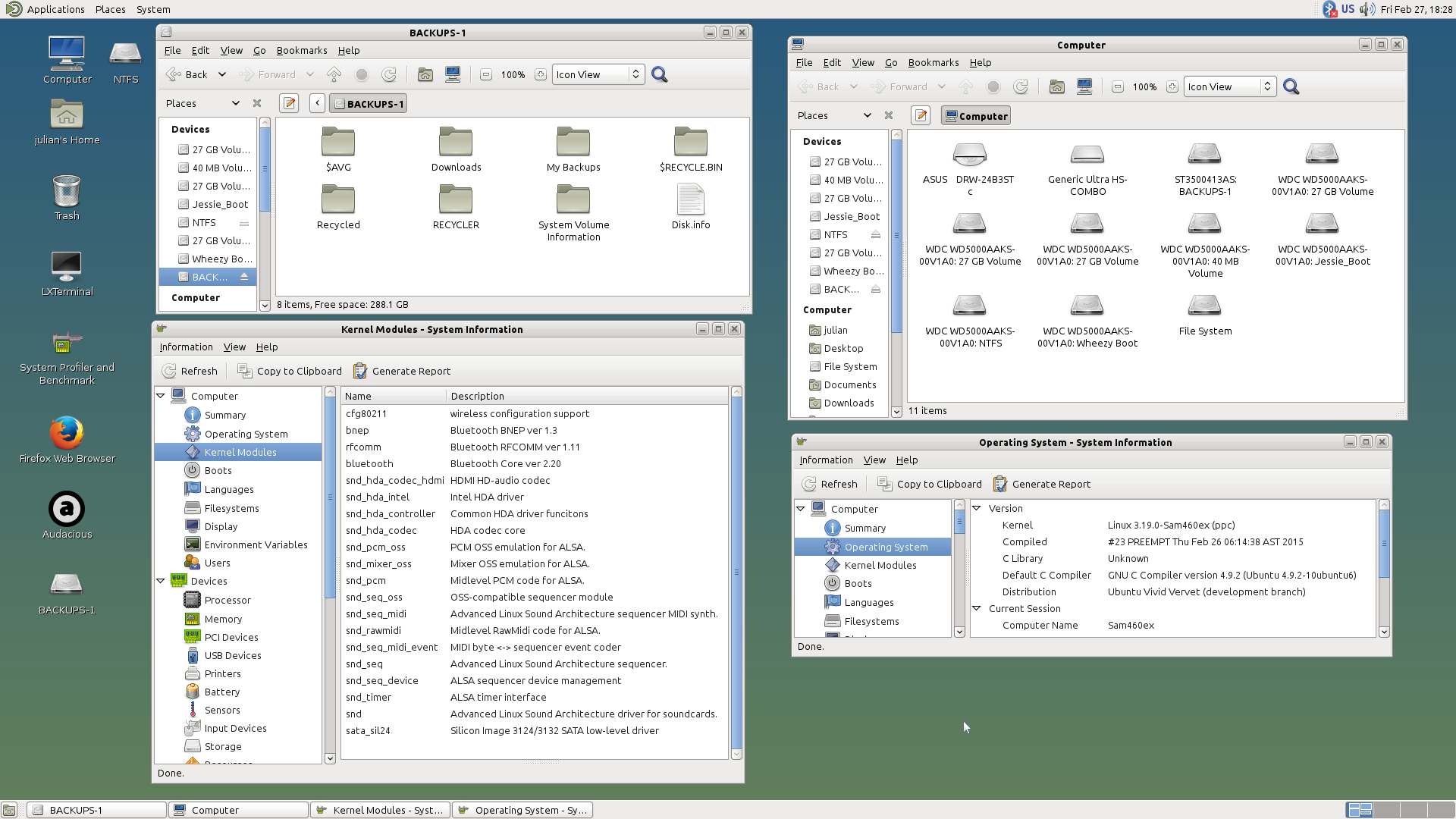This screenshot has height=819, width=1456.
Task: Click Home folder icon in BACKUPS-1 toolbar
Action: click(x=425, y=74)
